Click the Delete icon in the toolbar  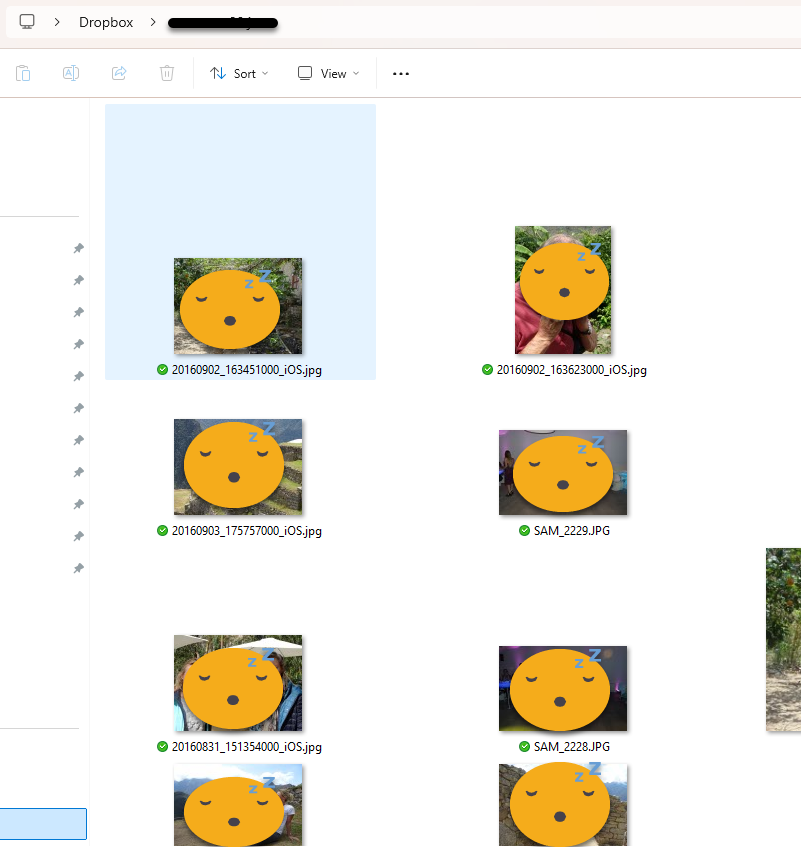pos(166,72)
